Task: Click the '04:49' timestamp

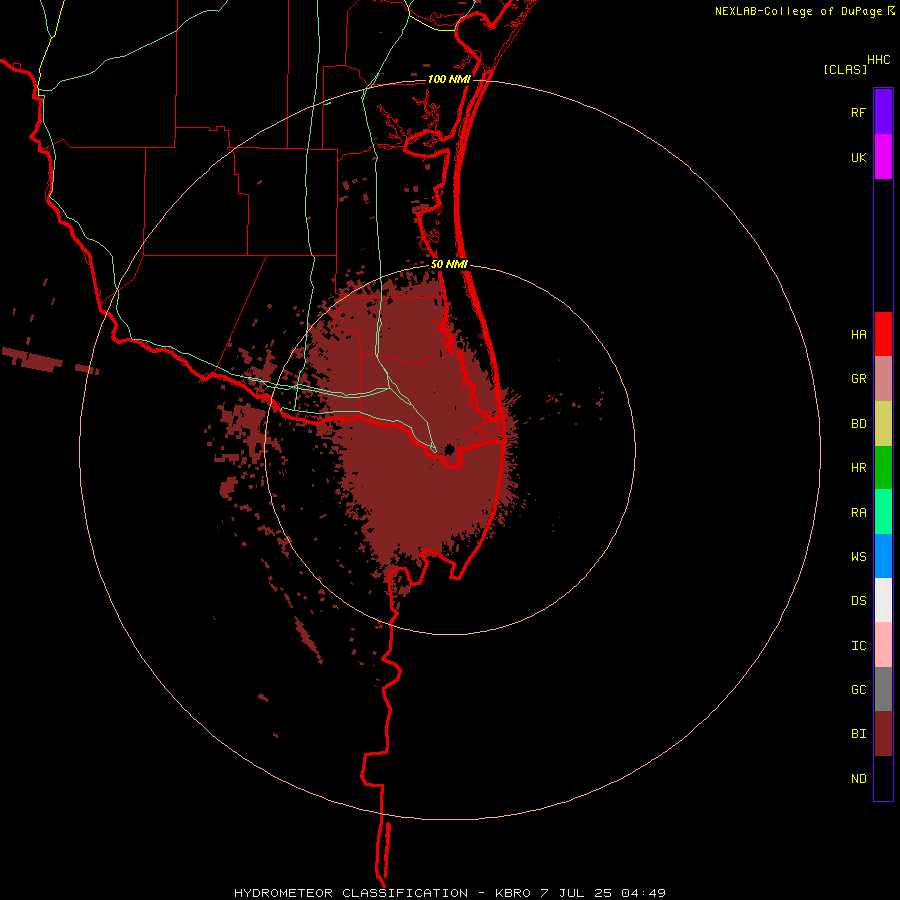Action: tap(645, 893)
